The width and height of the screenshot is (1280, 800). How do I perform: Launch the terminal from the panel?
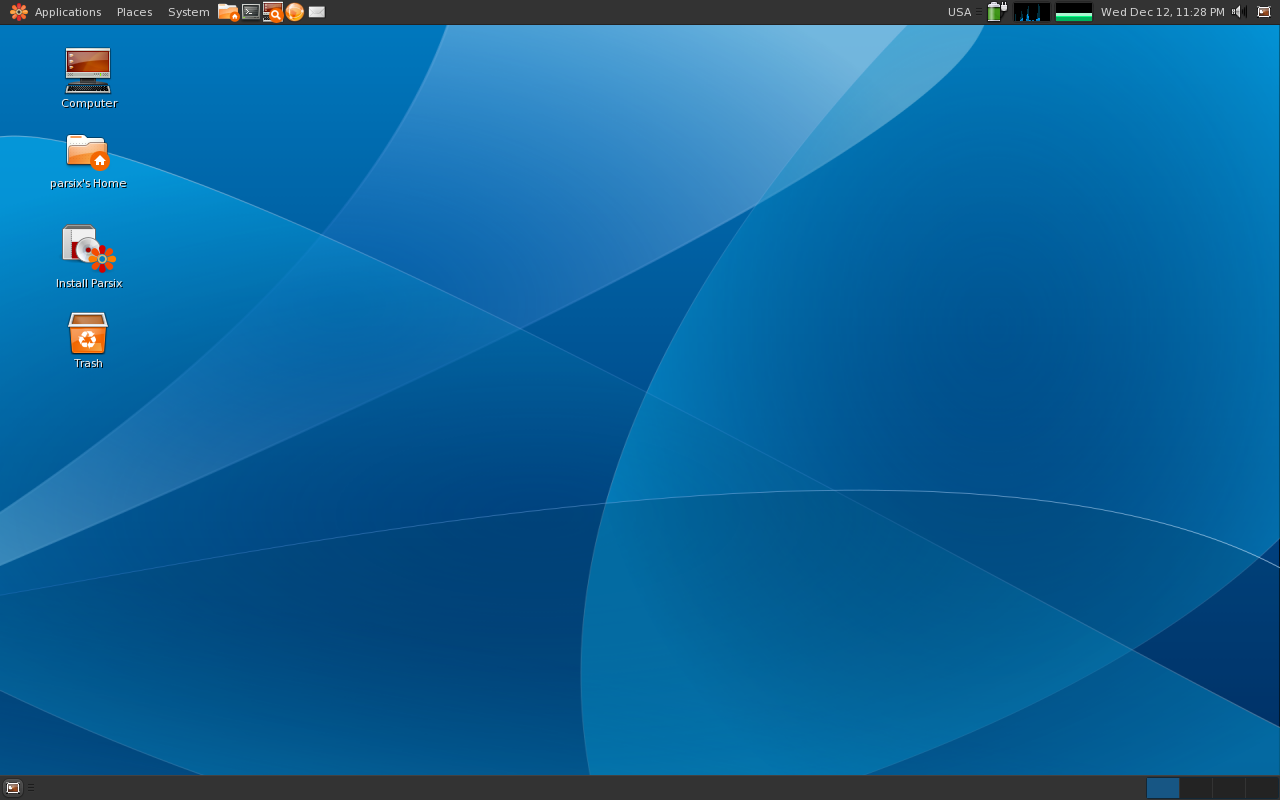[x=251, y=12]
